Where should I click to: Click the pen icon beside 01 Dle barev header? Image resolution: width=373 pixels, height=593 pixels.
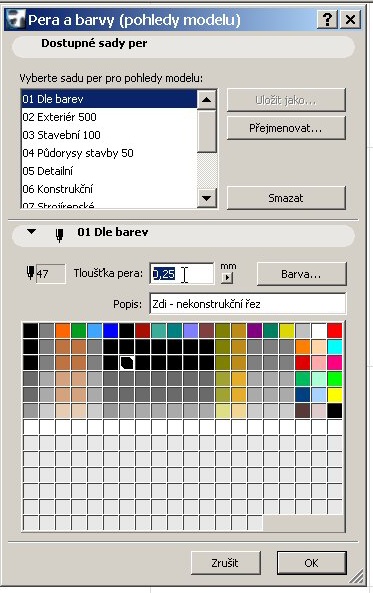pyautogui.click(x=59, y=235)
